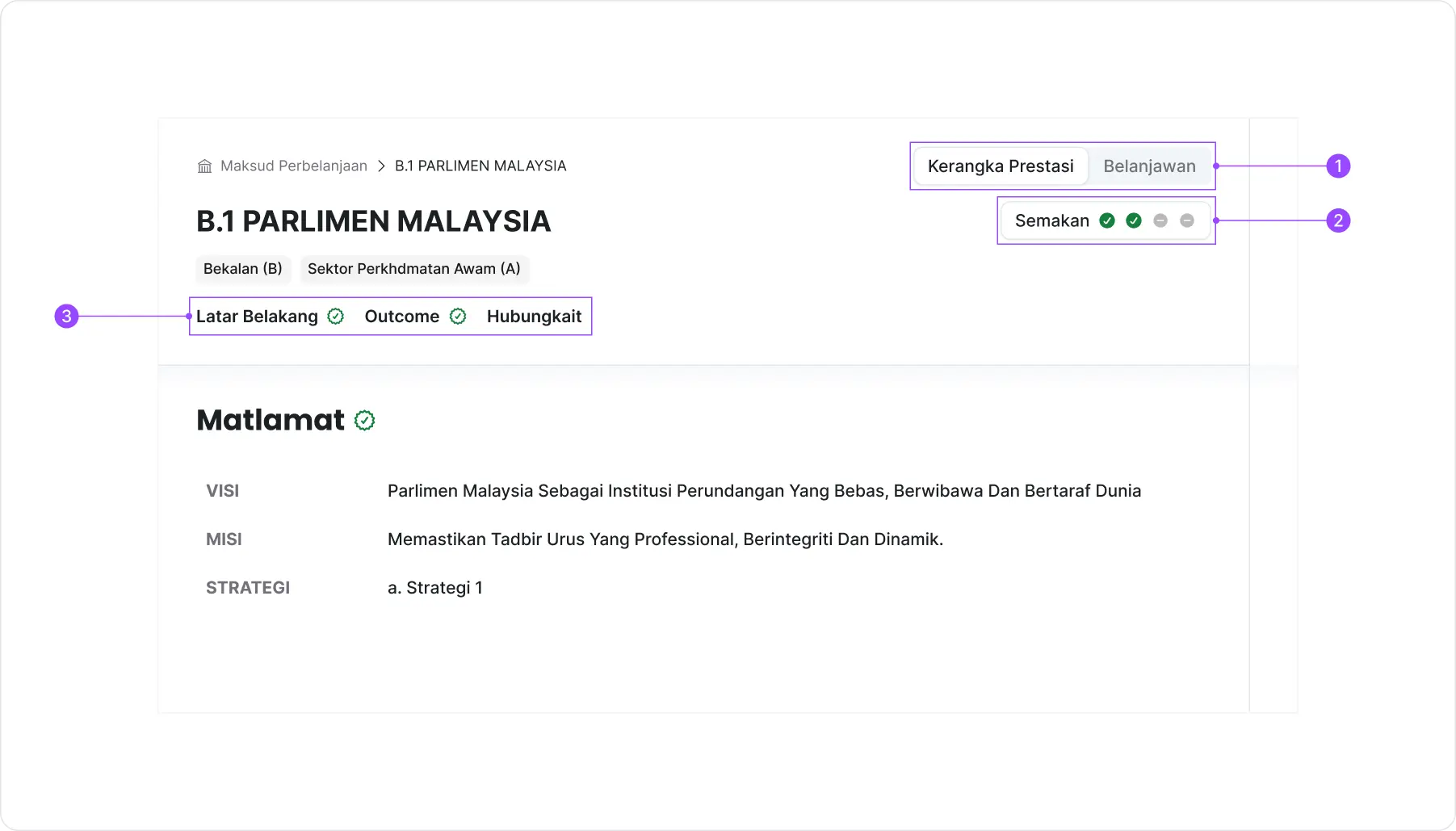Click the last grey pending dot in Semakan

pyautogui.click(x=1187, y=220)
